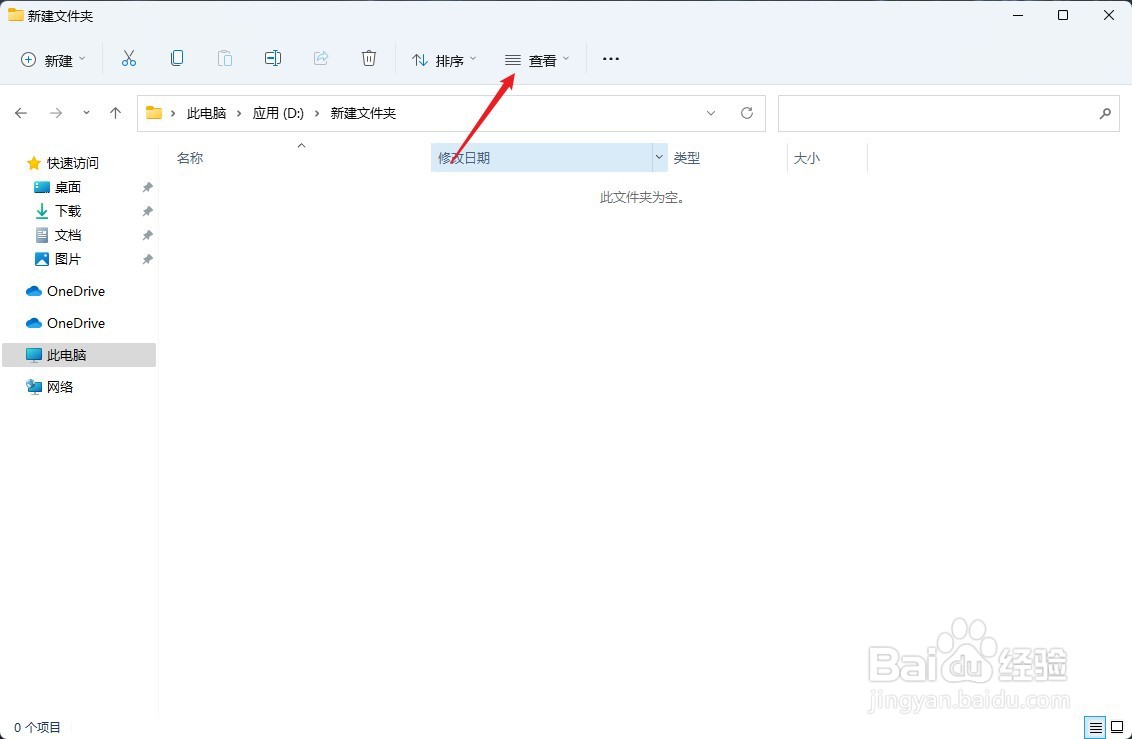
Task: Click the Share icon in toolbar
Action: pyautogui.click(x=321, y=58)
